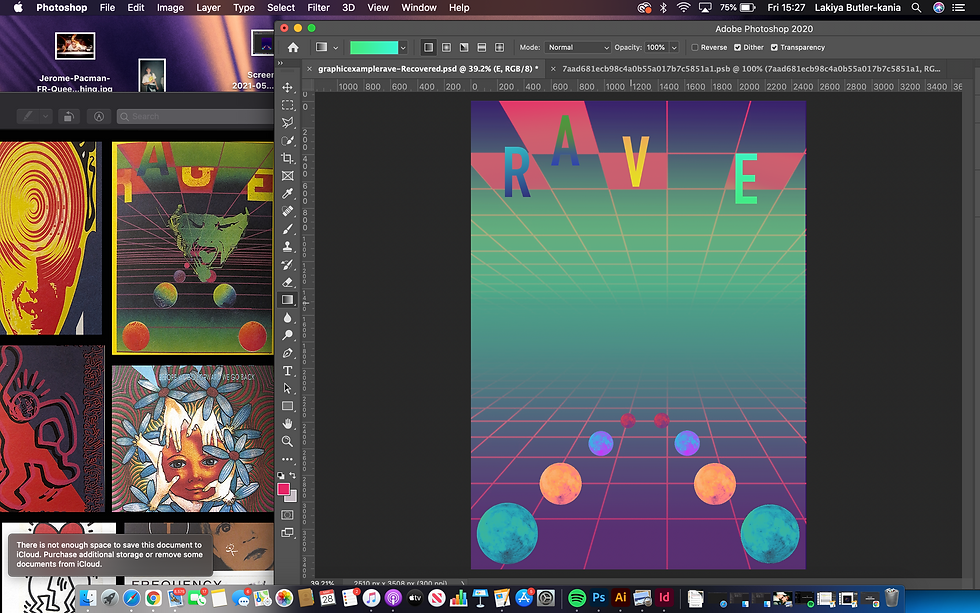Open Jerome-Pacman desktop image thumbnail
The image size is (980, 613).
click(x=75, y=46)
